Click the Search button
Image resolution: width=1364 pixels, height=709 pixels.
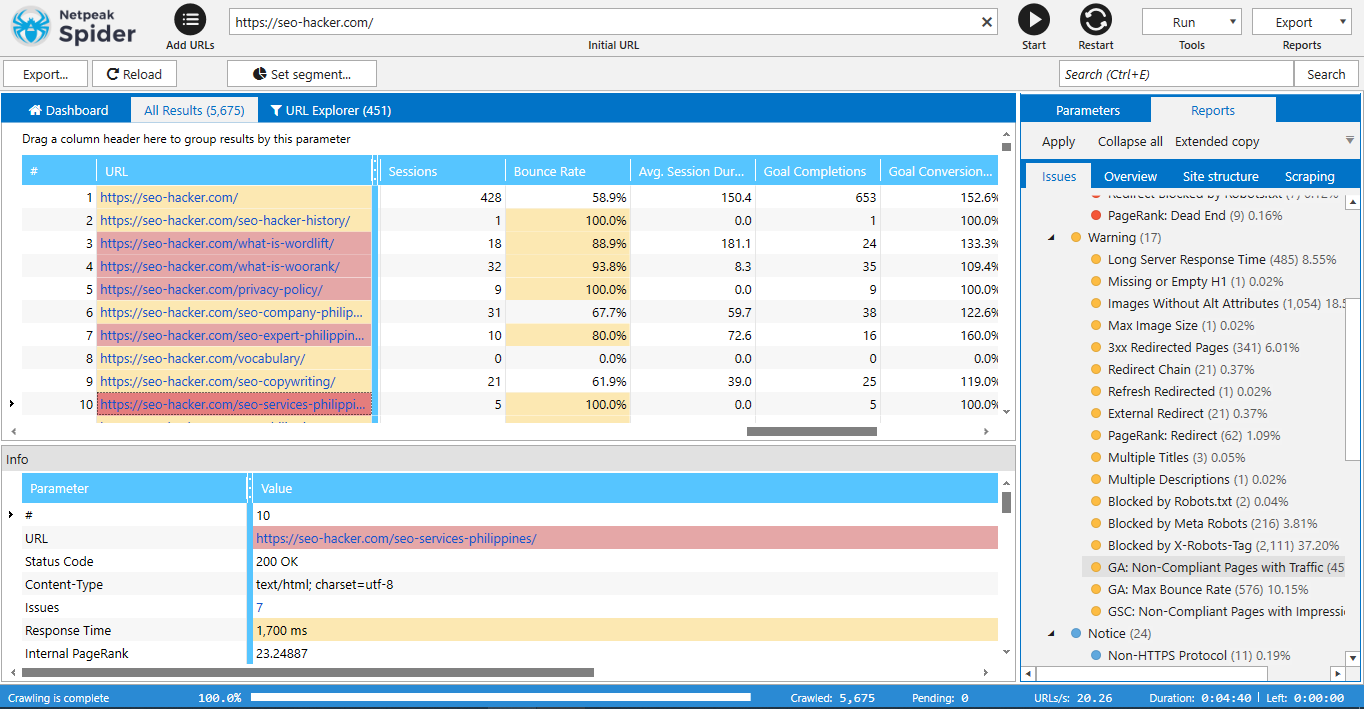(1326, 74)
